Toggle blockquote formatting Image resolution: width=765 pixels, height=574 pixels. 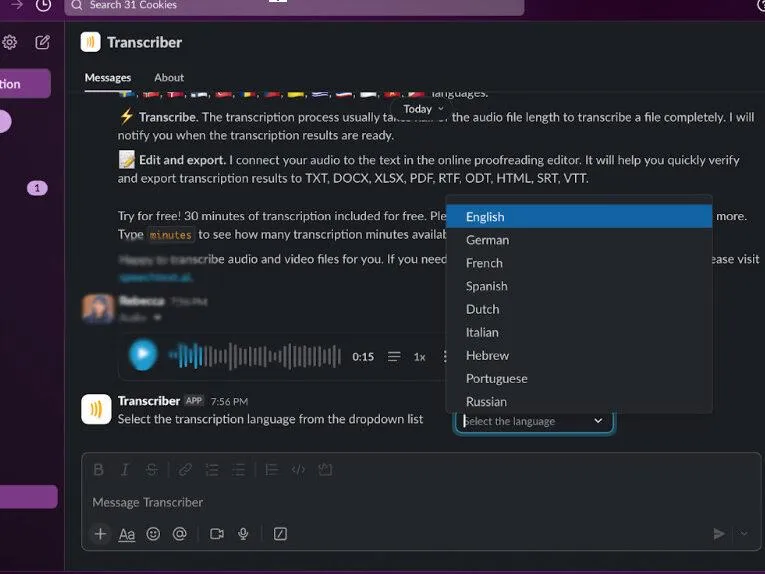[272, 470]
